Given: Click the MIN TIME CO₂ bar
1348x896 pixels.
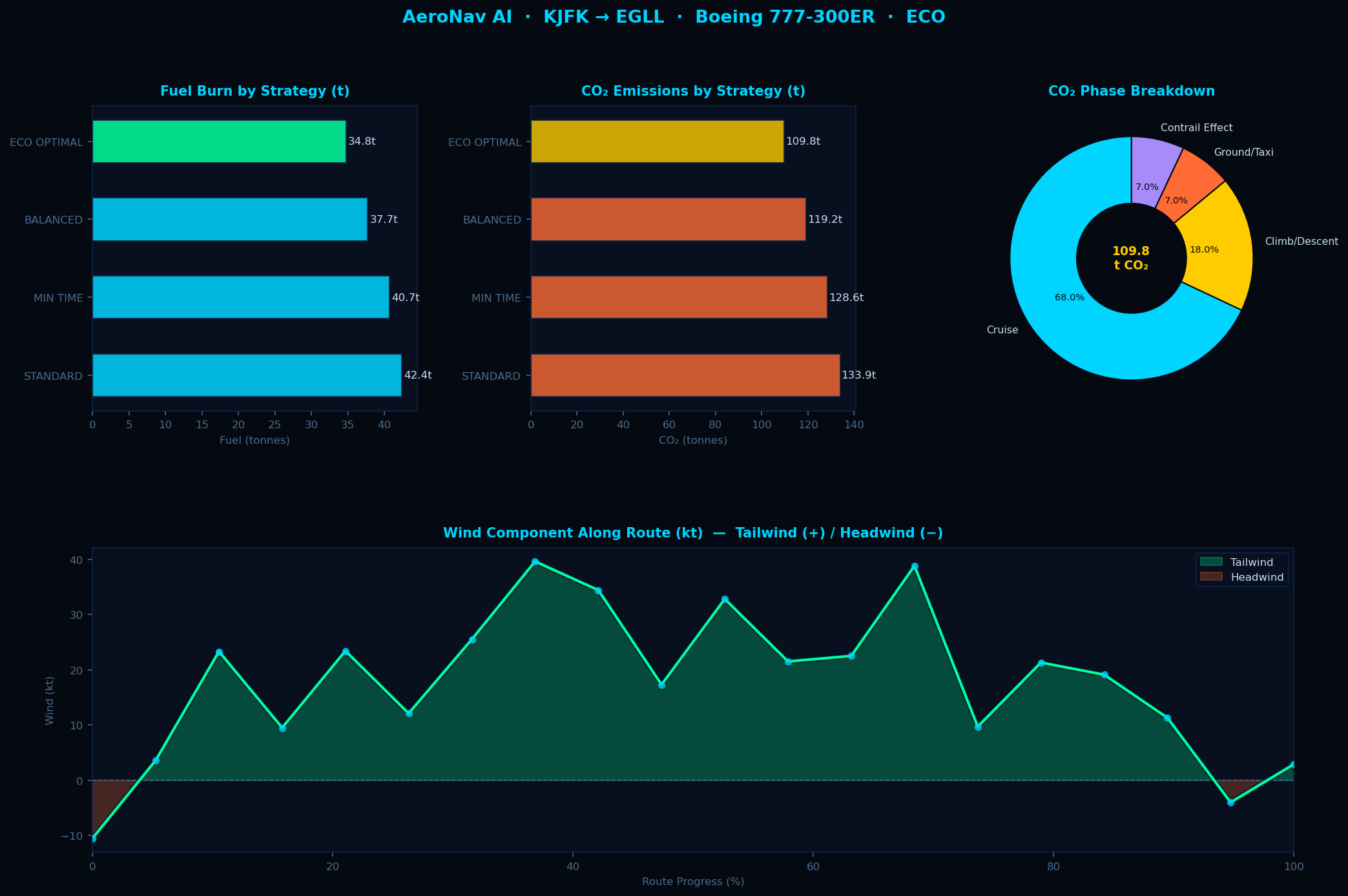Looking at the screenshot, I should click(x=678, y=297).
